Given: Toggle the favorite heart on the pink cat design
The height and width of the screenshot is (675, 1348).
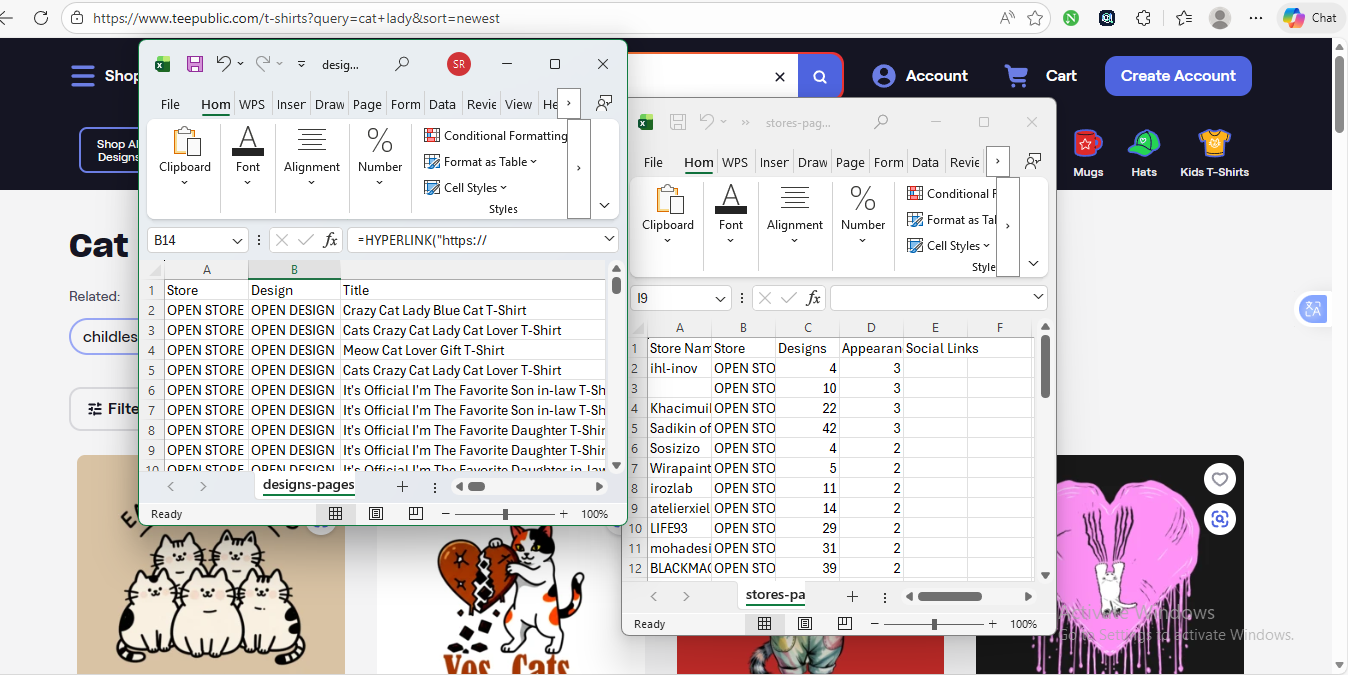Looking at the screenshot, I should tap(1219, 479).
